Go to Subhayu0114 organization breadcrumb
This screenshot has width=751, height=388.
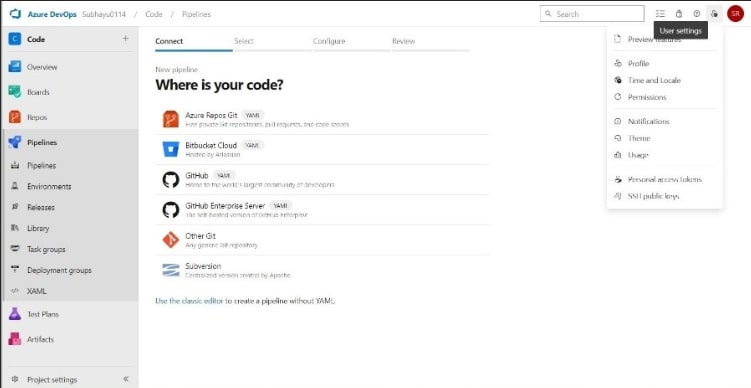104,14
